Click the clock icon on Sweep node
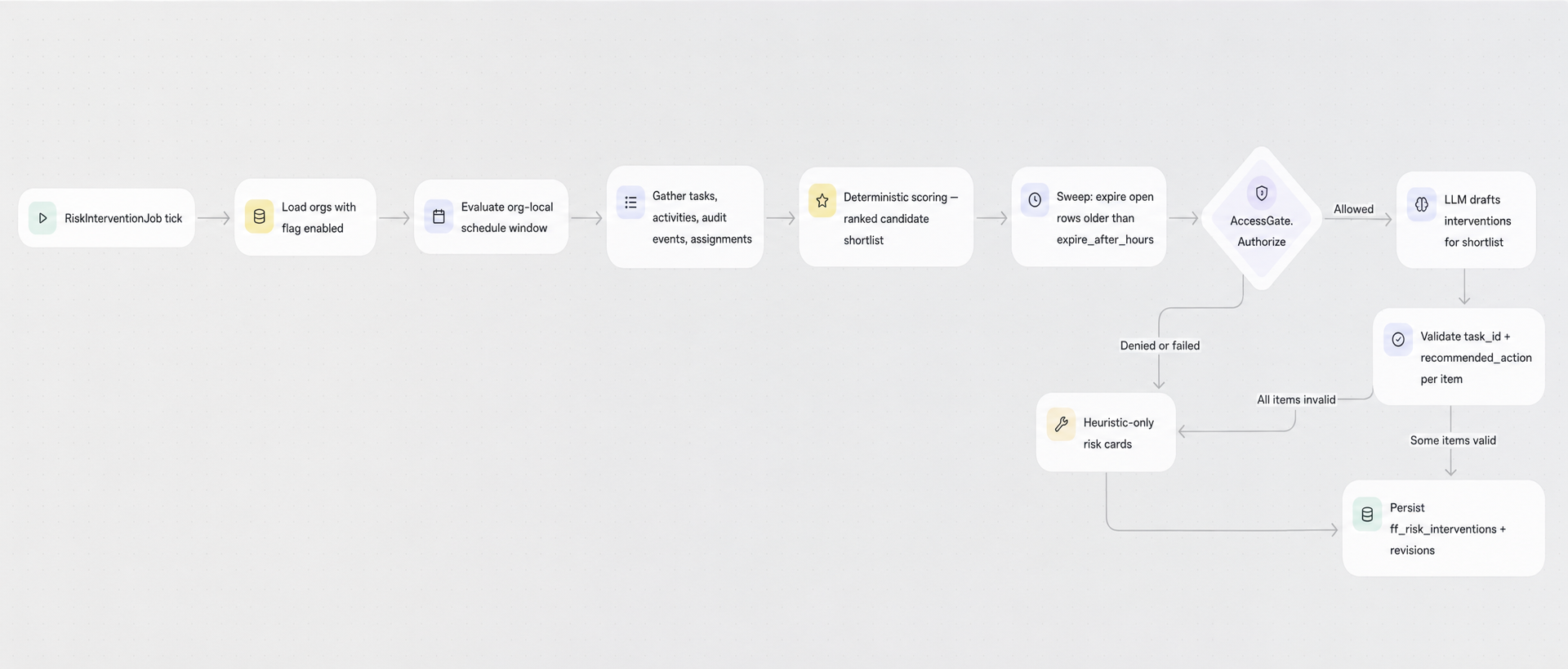Viewport: 1568px width, 669px height. click(x=1035, y=200)
